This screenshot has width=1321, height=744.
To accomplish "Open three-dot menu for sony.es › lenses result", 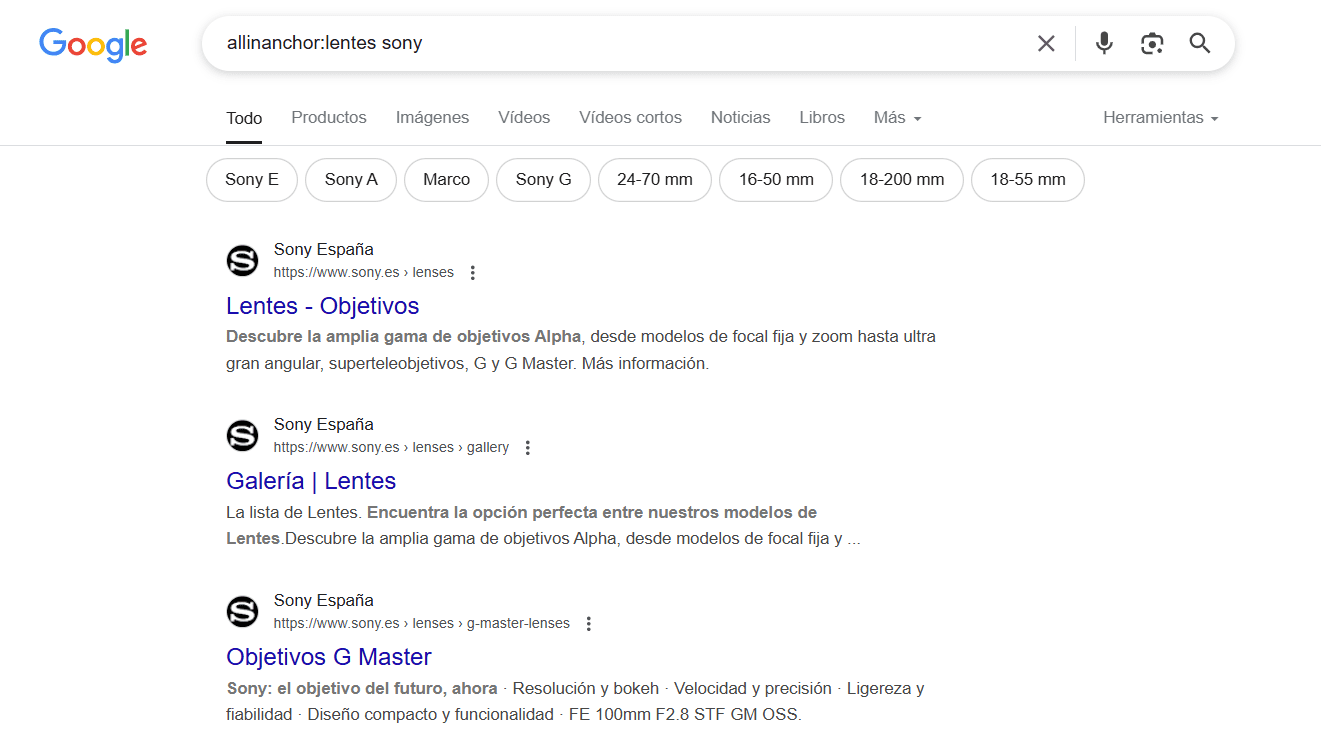I will (x=473, y=273).
